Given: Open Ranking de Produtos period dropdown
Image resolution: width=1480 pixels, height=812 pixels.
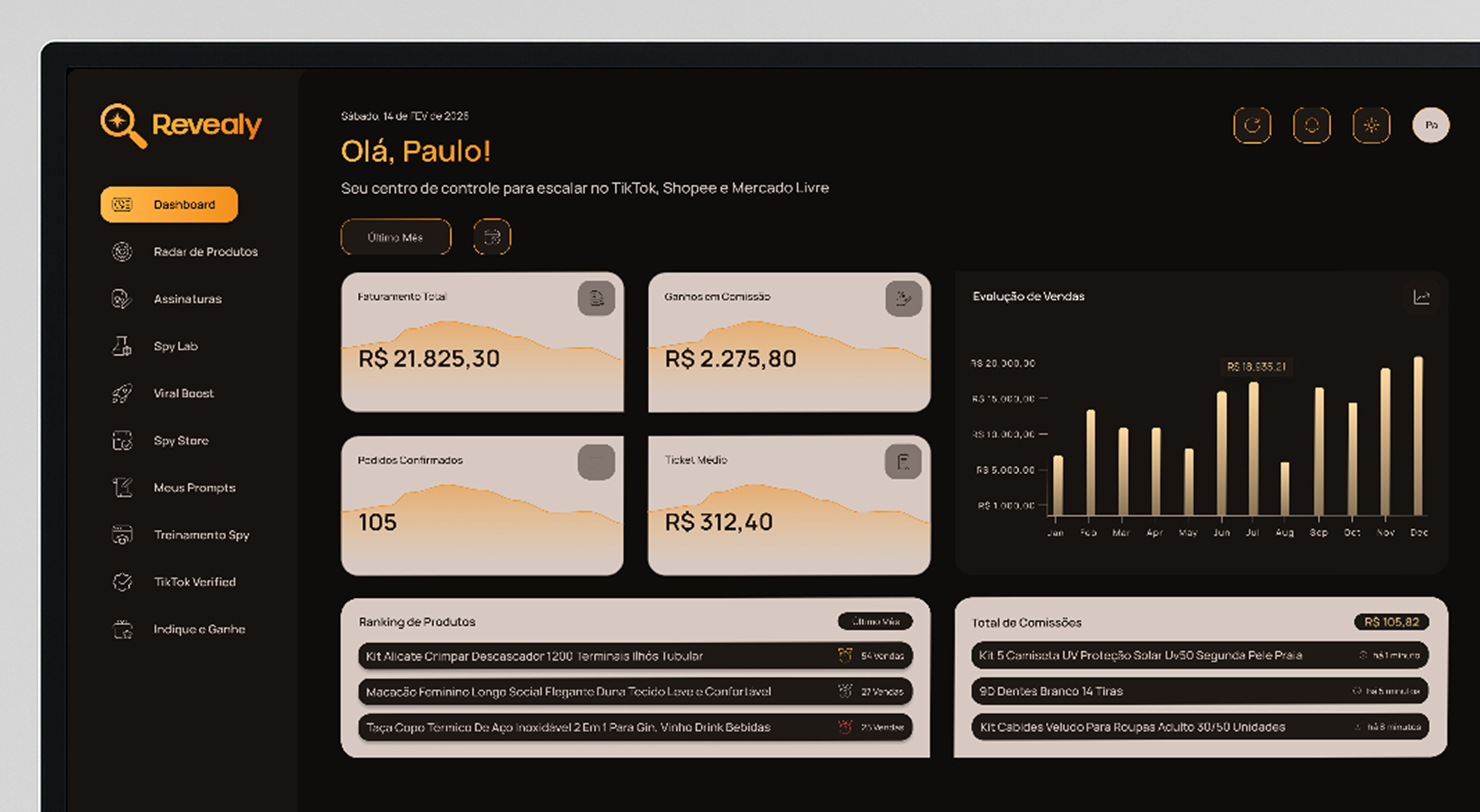Looking at the screenshot, I should pos(875,622).
